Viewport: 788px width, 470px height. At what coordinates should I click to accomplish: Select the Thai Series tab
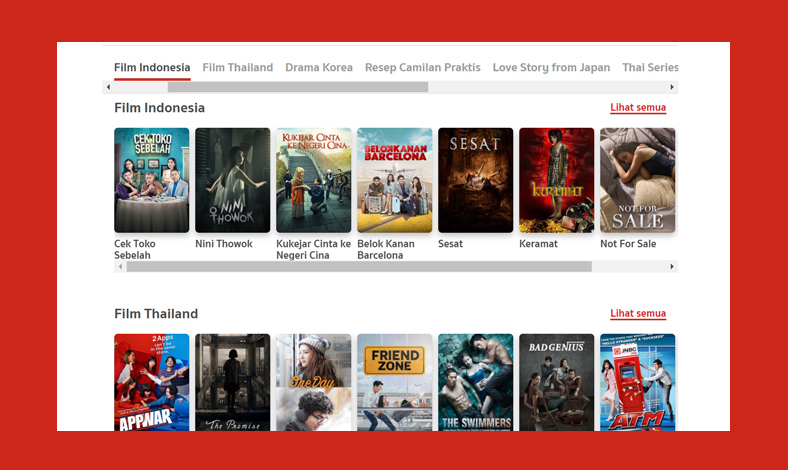click(x=650, y=67)
